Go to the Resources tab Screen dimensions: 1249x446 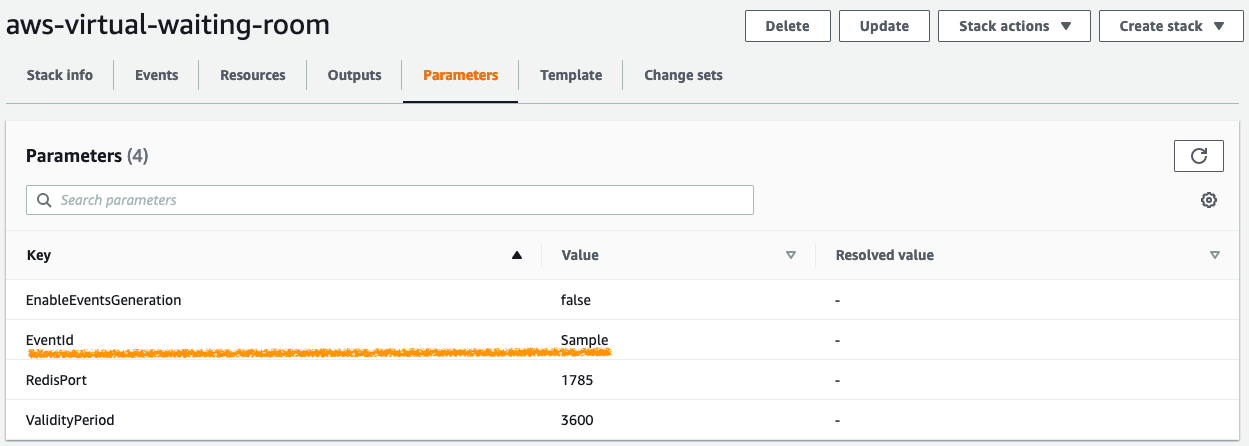(x=253, y=75)
